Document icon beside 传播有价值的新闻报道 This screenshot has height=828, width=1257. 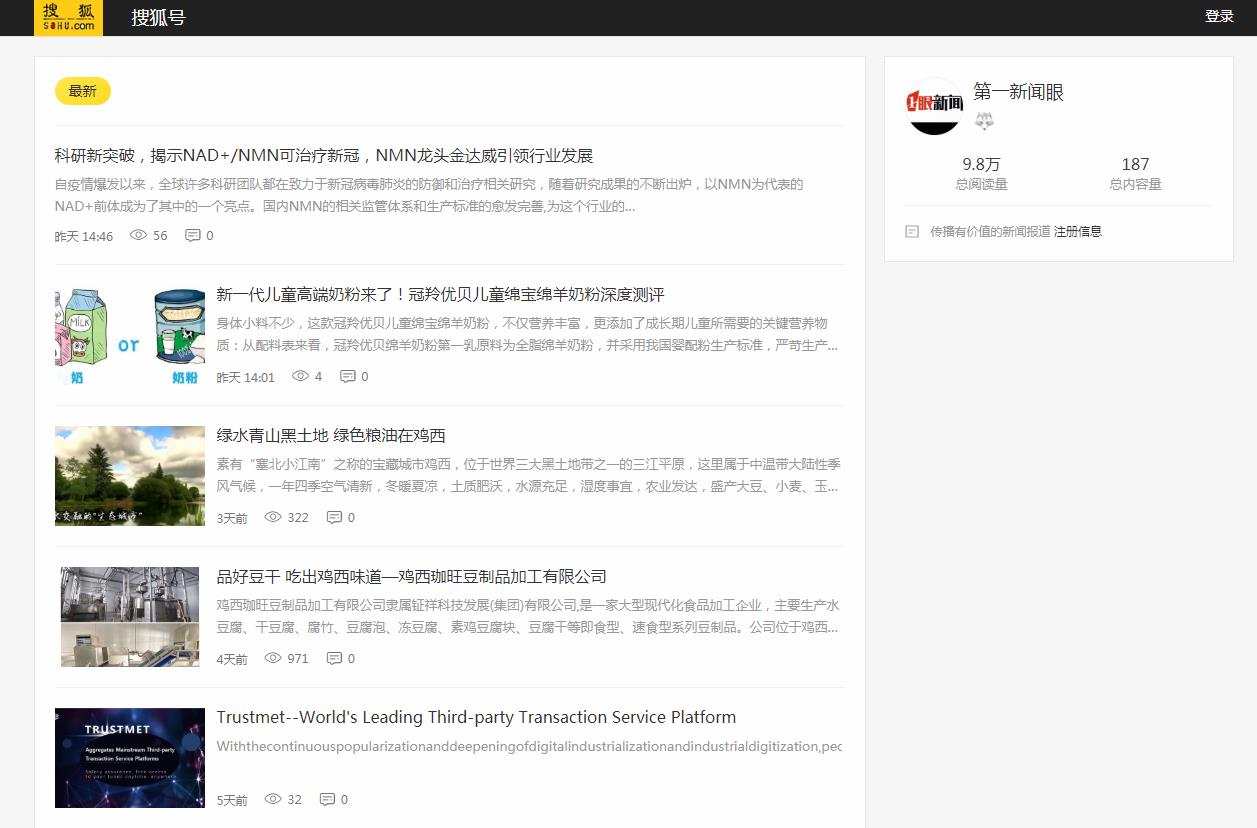[x=912, y=231]
